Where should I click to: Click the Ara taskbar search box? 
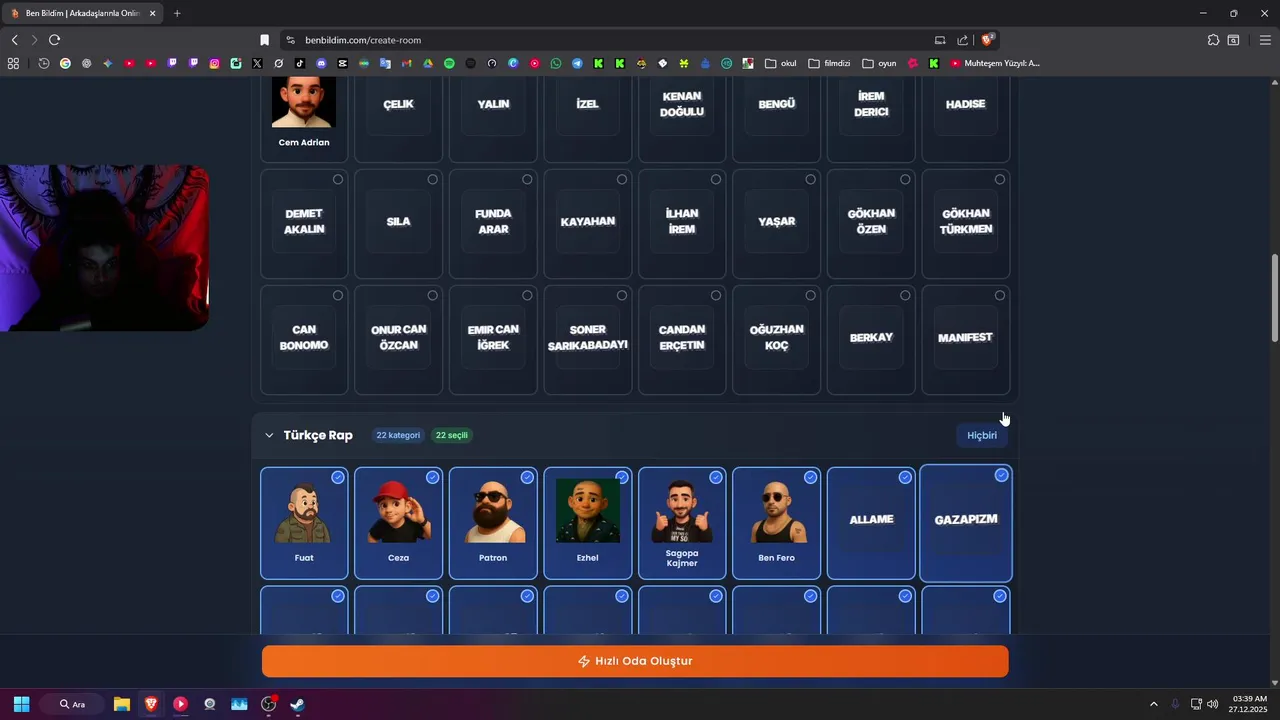coord(72,704)
